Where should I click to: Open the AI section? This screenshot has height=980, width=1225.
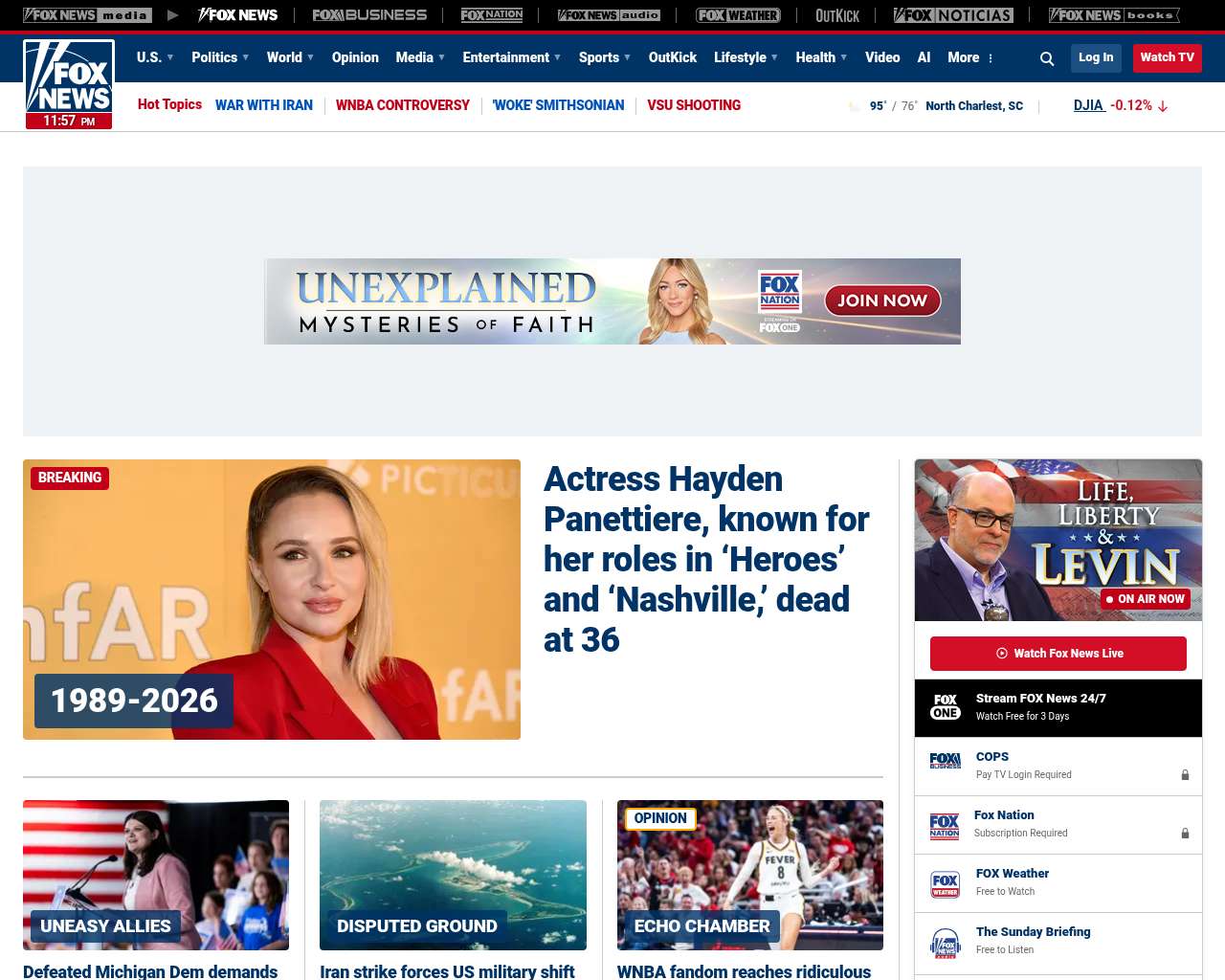(924, 57)
